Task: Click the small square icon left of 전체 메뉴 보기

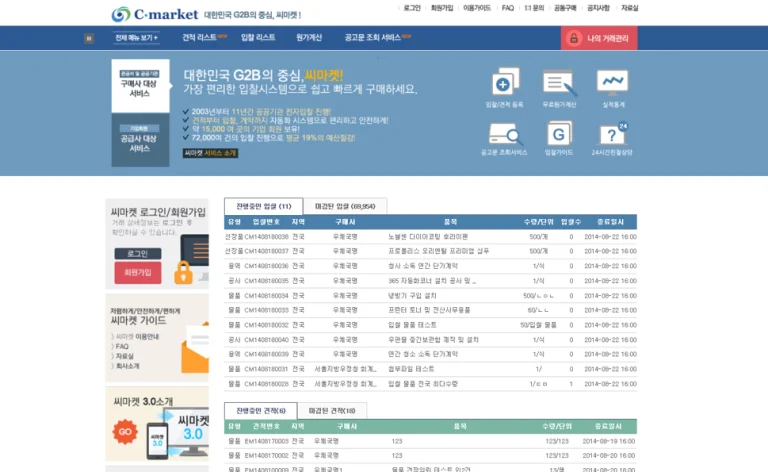Action: 89,38
